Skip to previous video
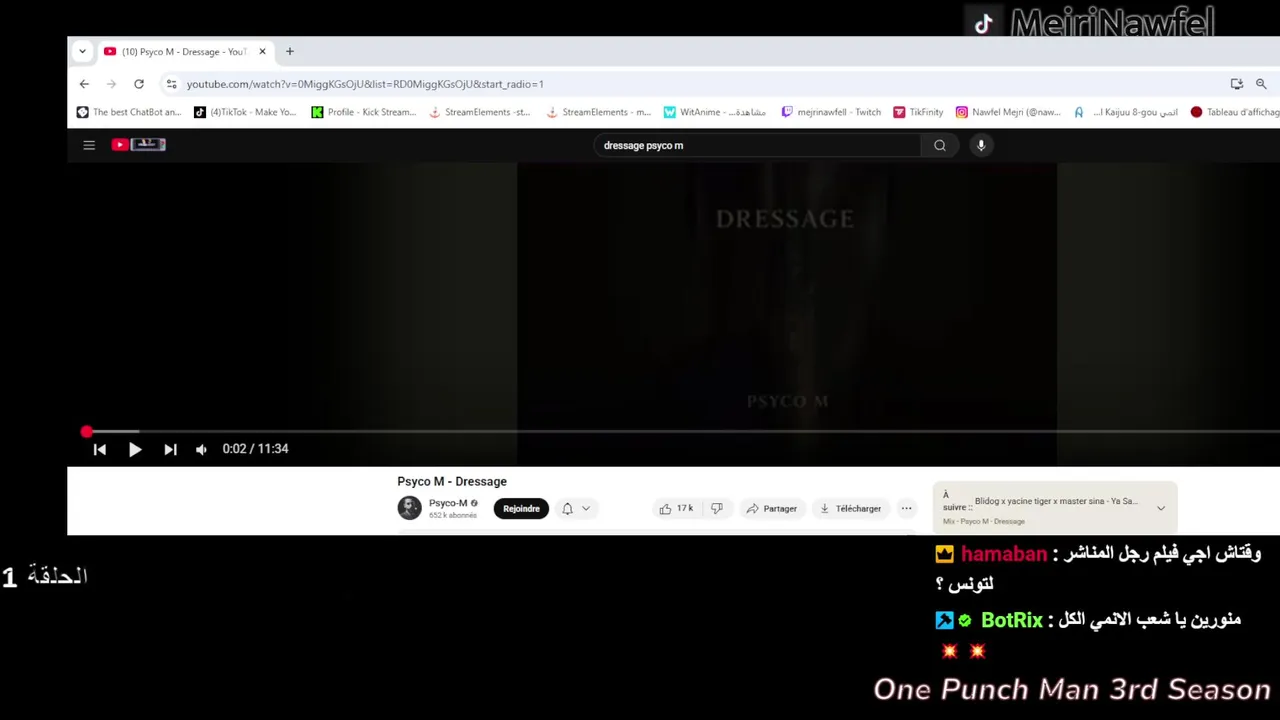Image resolution: width=1280 pixels, height=720 pixels. (x=100, y=449)
